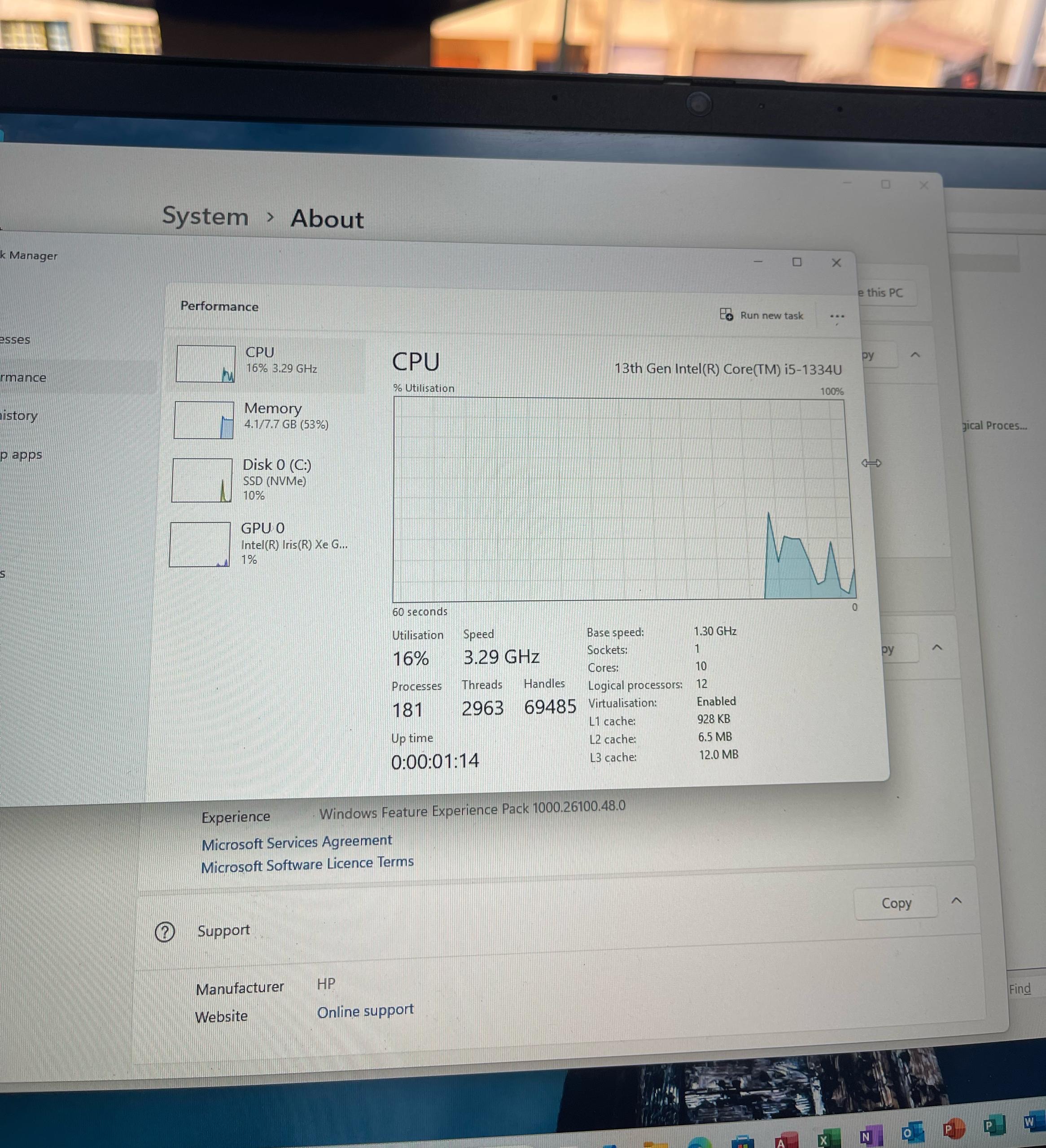Select the Memory mini graph thumbnail
This screenshot has height=1148, width=1046.
[203, 420]
